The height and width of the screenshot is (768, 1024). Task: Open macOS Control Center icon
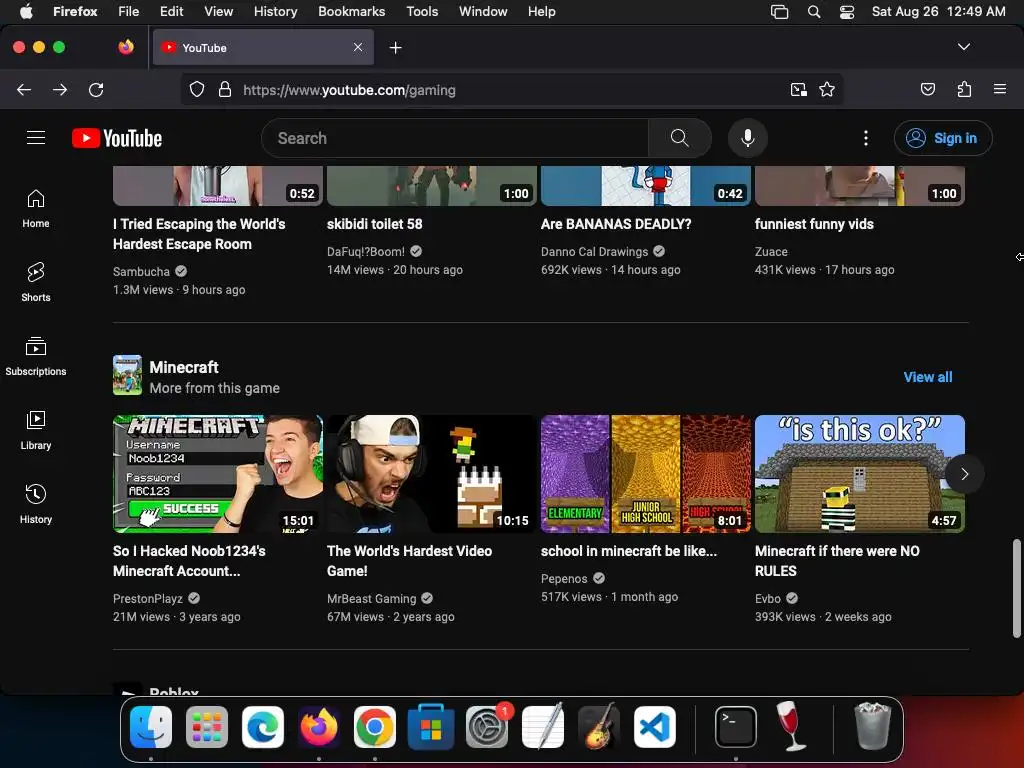click(847, 12)
